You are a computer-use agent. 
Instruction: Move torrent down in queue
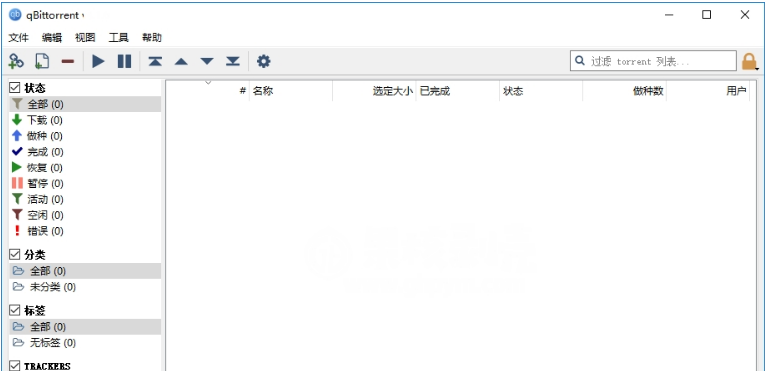pyautogui.click(x=207, y=62)
